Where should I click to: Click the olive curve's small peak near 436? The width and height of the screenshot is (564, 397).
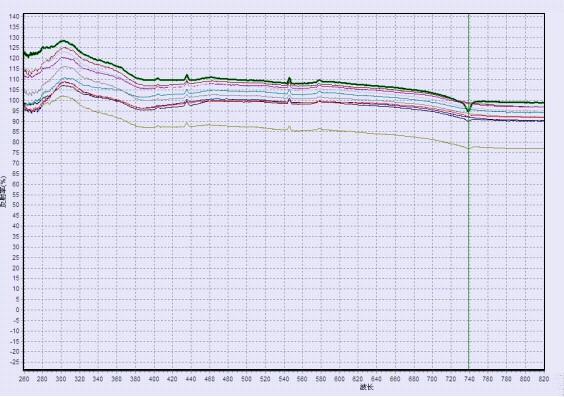tap(187, 123)
